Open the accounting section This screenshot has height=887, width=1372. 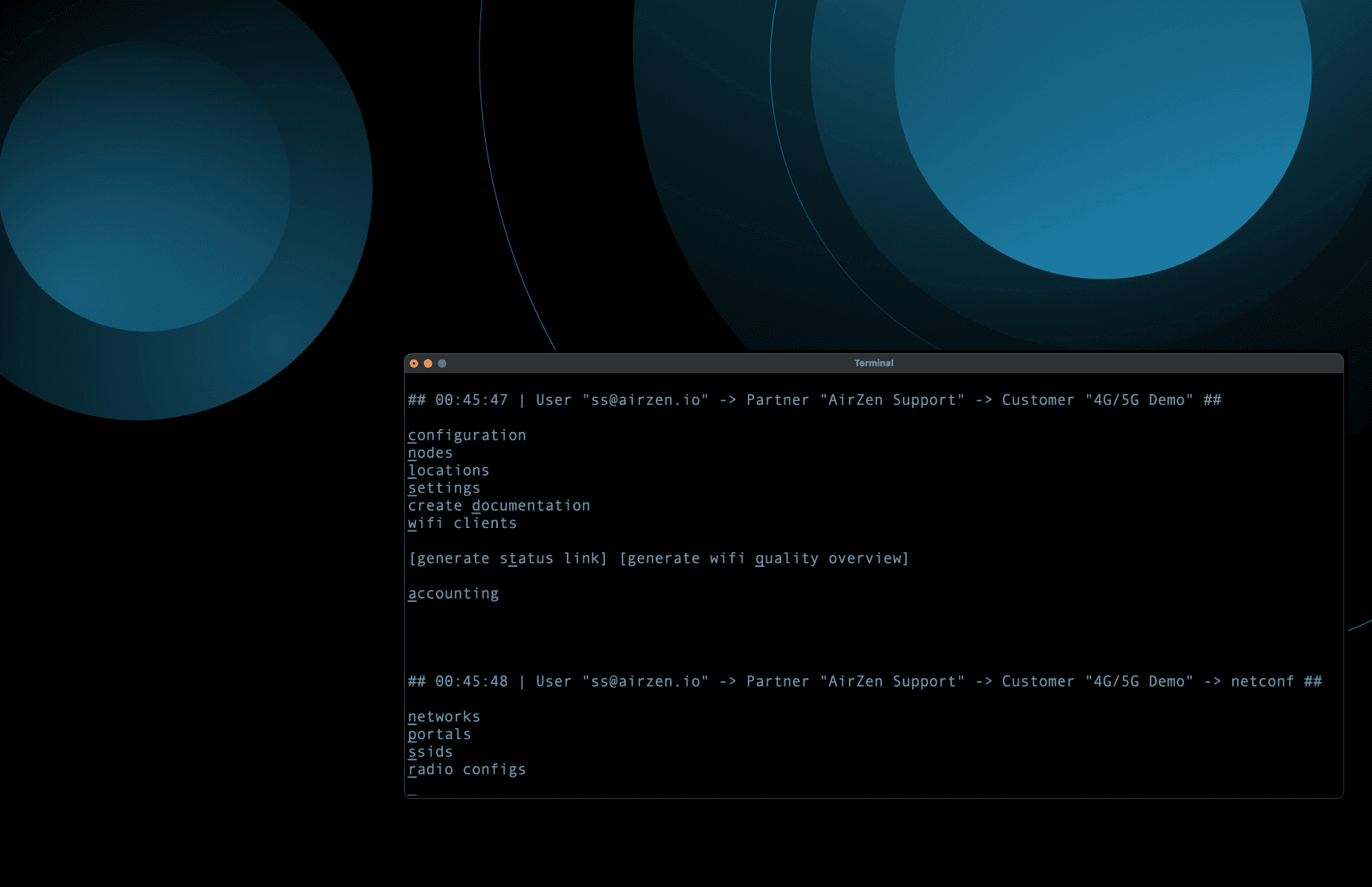[453, 593]
